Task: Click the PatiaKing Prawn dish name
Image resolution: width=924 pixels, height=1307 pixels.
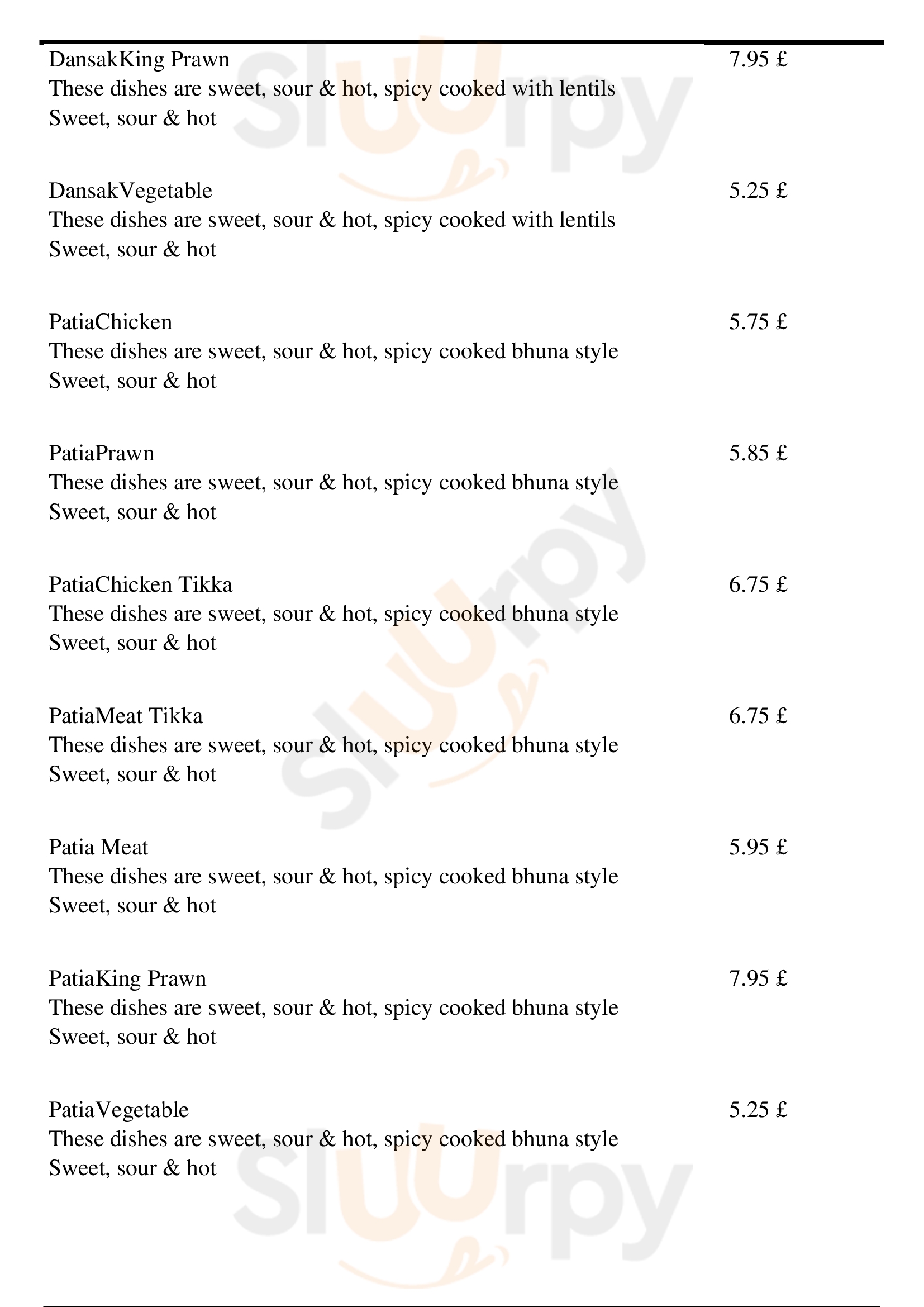Action: (127, 978)
